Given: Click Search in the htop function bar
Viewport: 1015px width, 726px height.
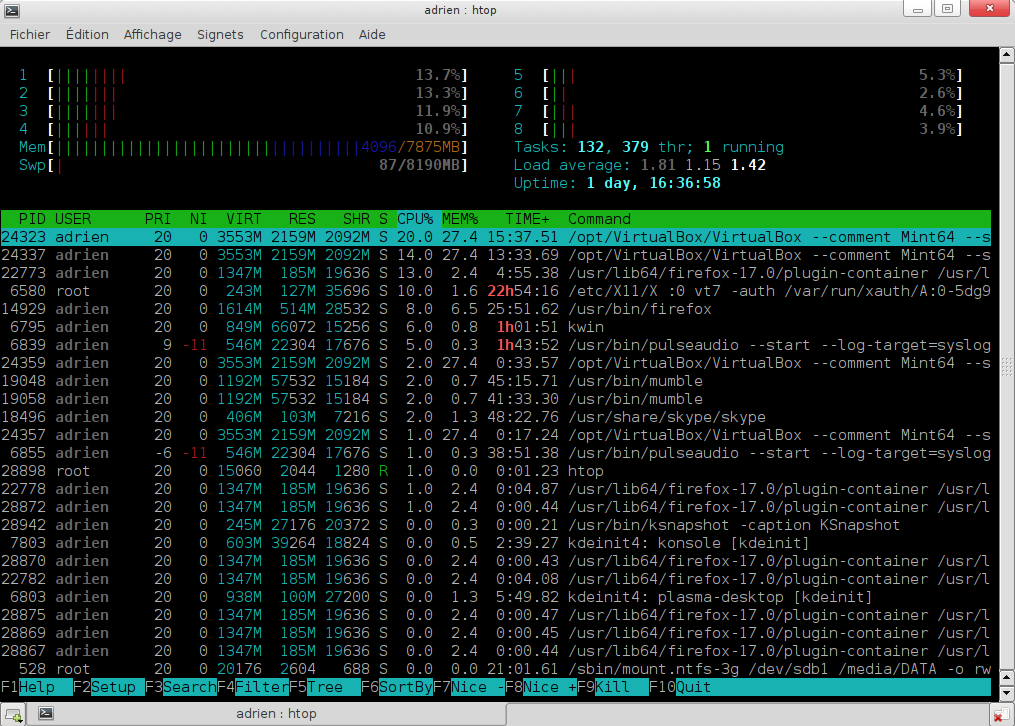Looking at the screenshot, I should click(x=190, y=687).
